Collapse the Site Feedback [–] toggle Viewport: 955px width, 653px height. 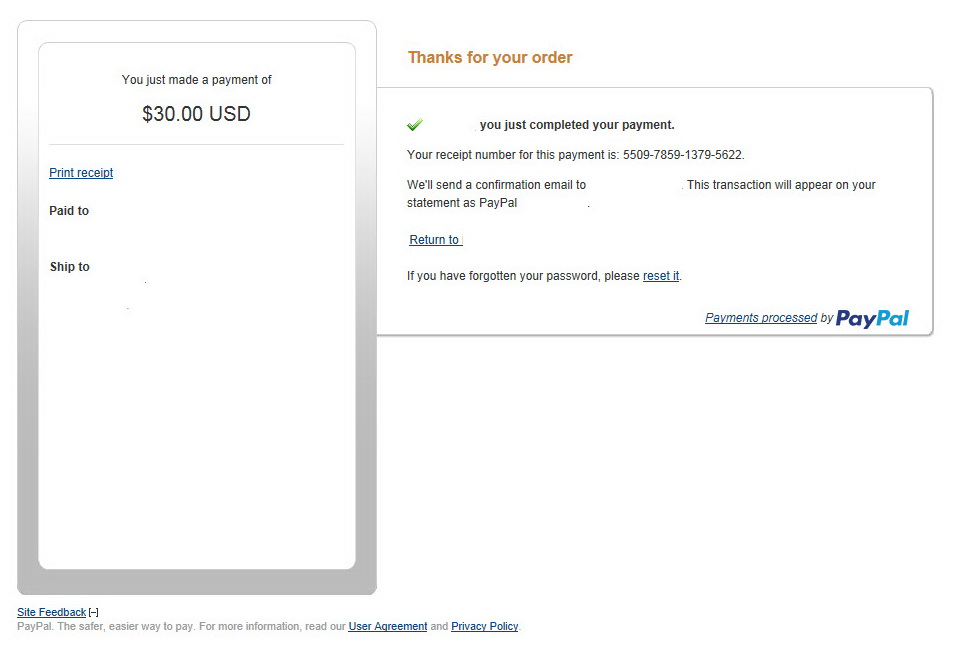pyautogui.click(x=93, y=612)
